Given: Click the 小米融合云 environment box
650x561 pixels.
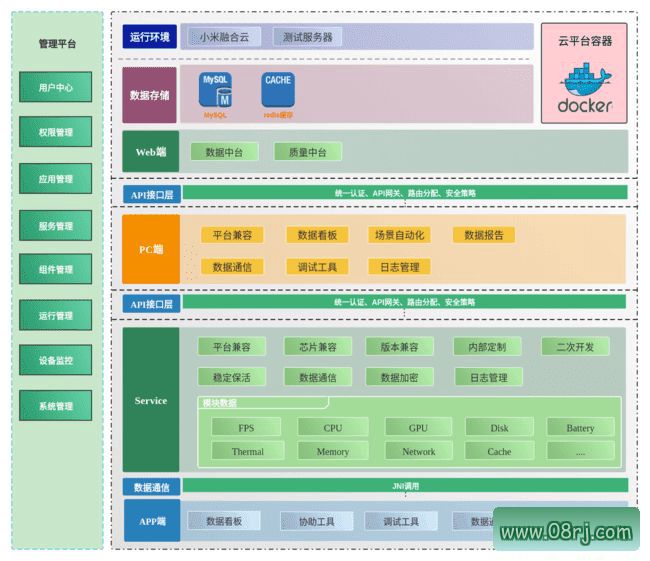Looking at the screenshot, I should 224,37.
